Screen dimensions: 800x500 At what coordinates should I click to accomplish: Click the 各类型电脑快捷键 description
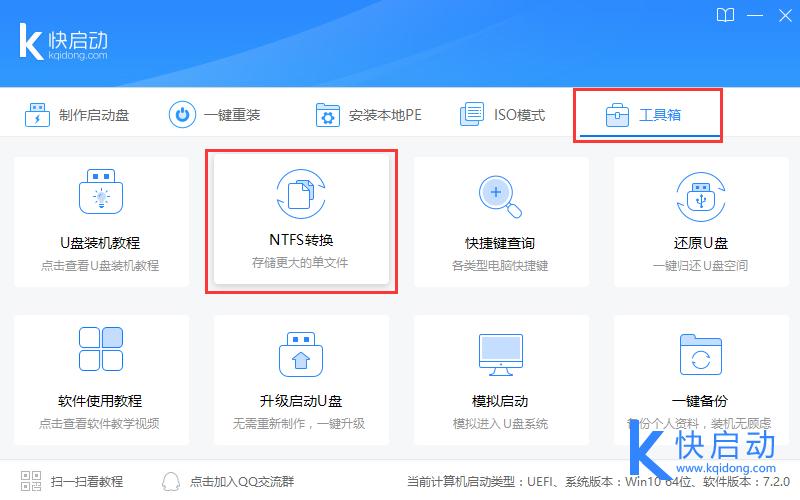click(x=500, y=266)
